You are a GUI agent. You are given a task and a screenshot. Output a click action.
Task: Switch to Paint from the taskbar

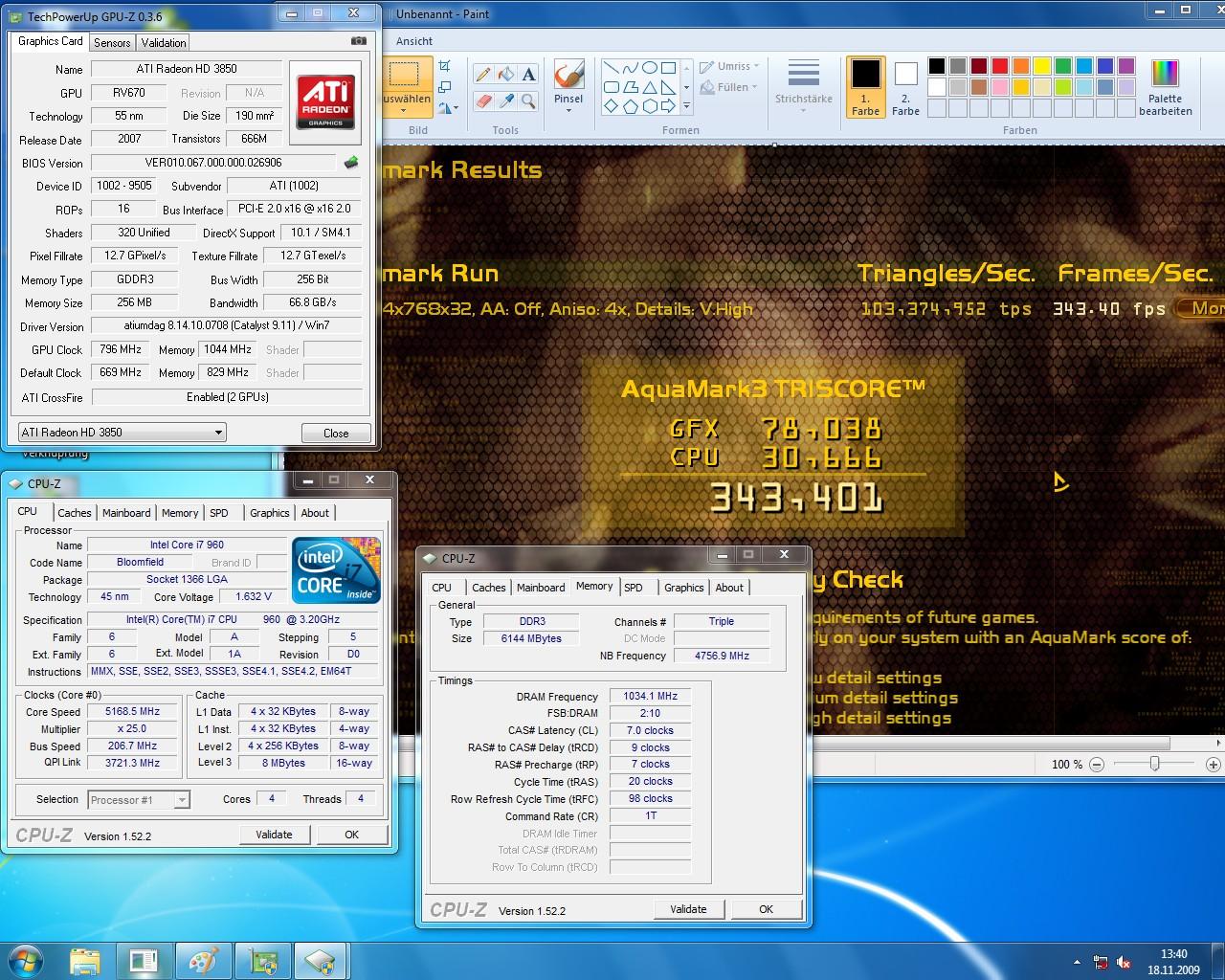203,960
